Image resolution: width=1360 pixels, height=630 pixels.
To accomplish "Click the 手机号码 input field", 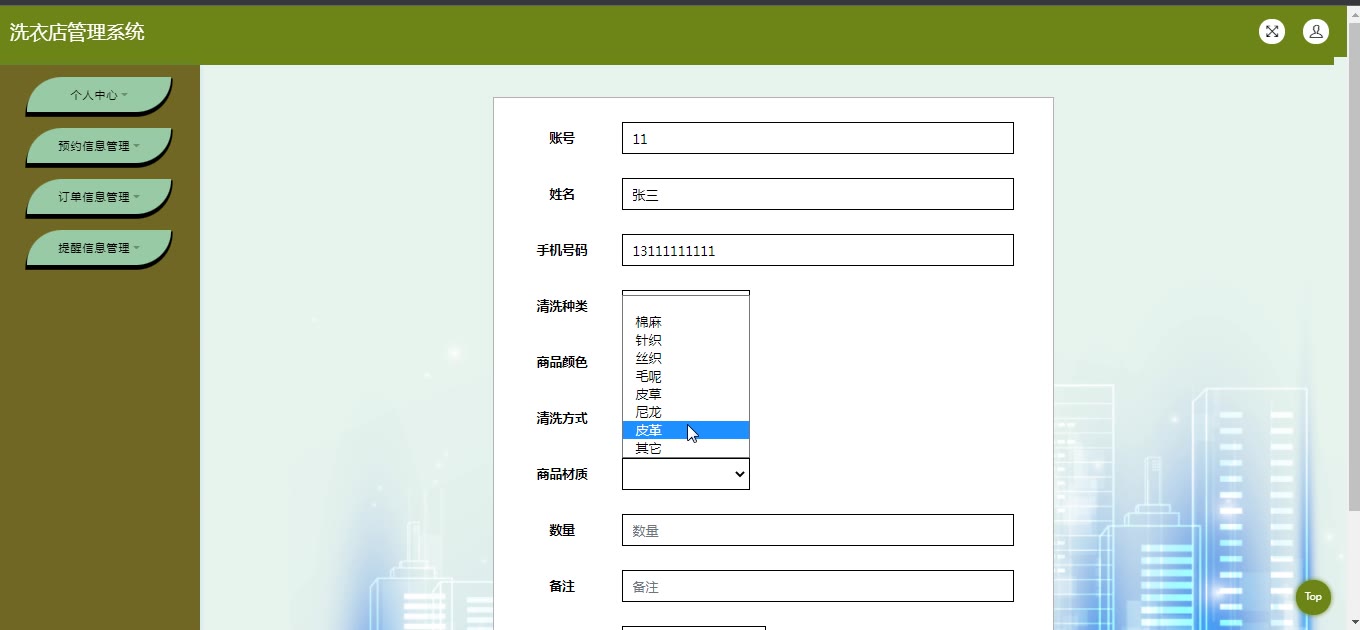I will [x=818, y=250].
